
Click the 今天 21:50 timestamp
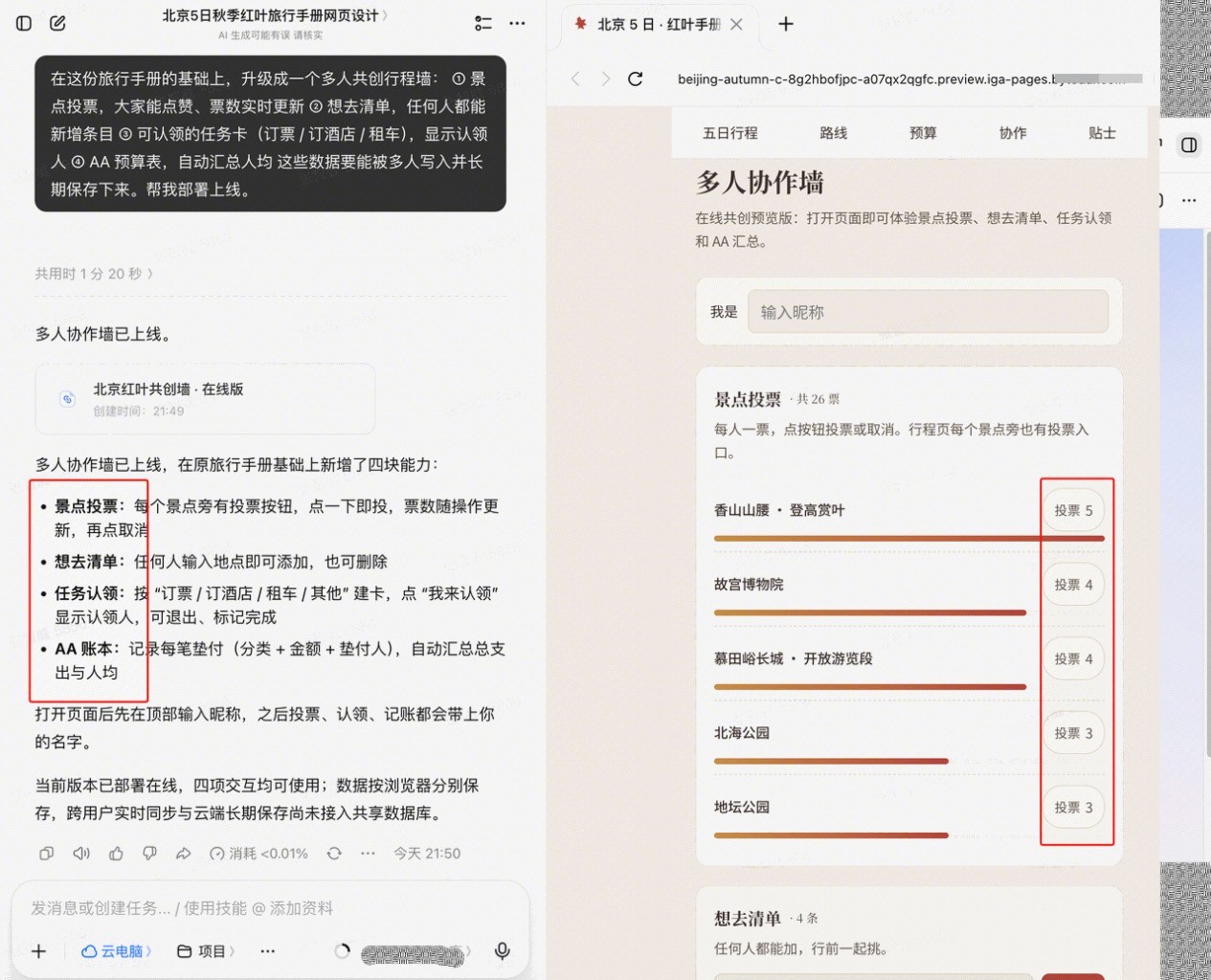[x=427, y=853]
